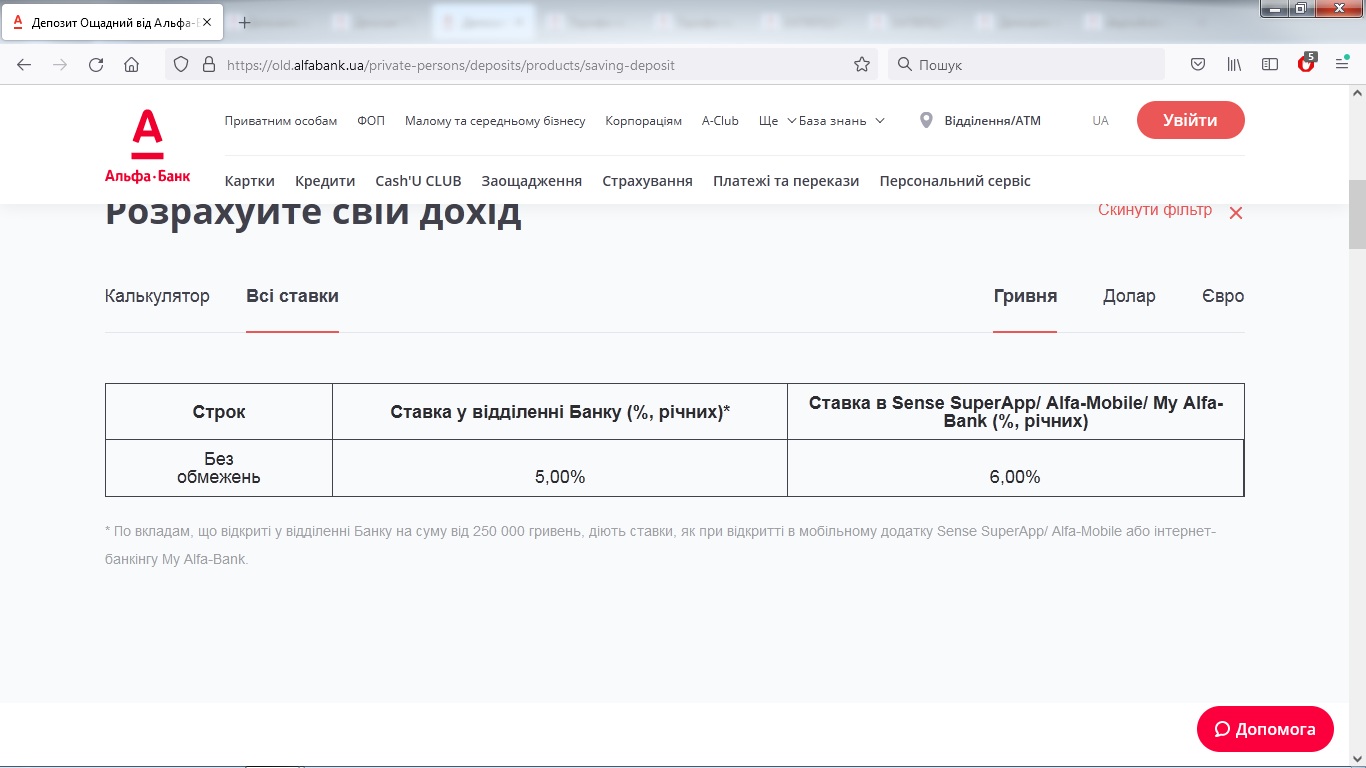Open the Library bookmarks icon

[x=1234, y=64]
